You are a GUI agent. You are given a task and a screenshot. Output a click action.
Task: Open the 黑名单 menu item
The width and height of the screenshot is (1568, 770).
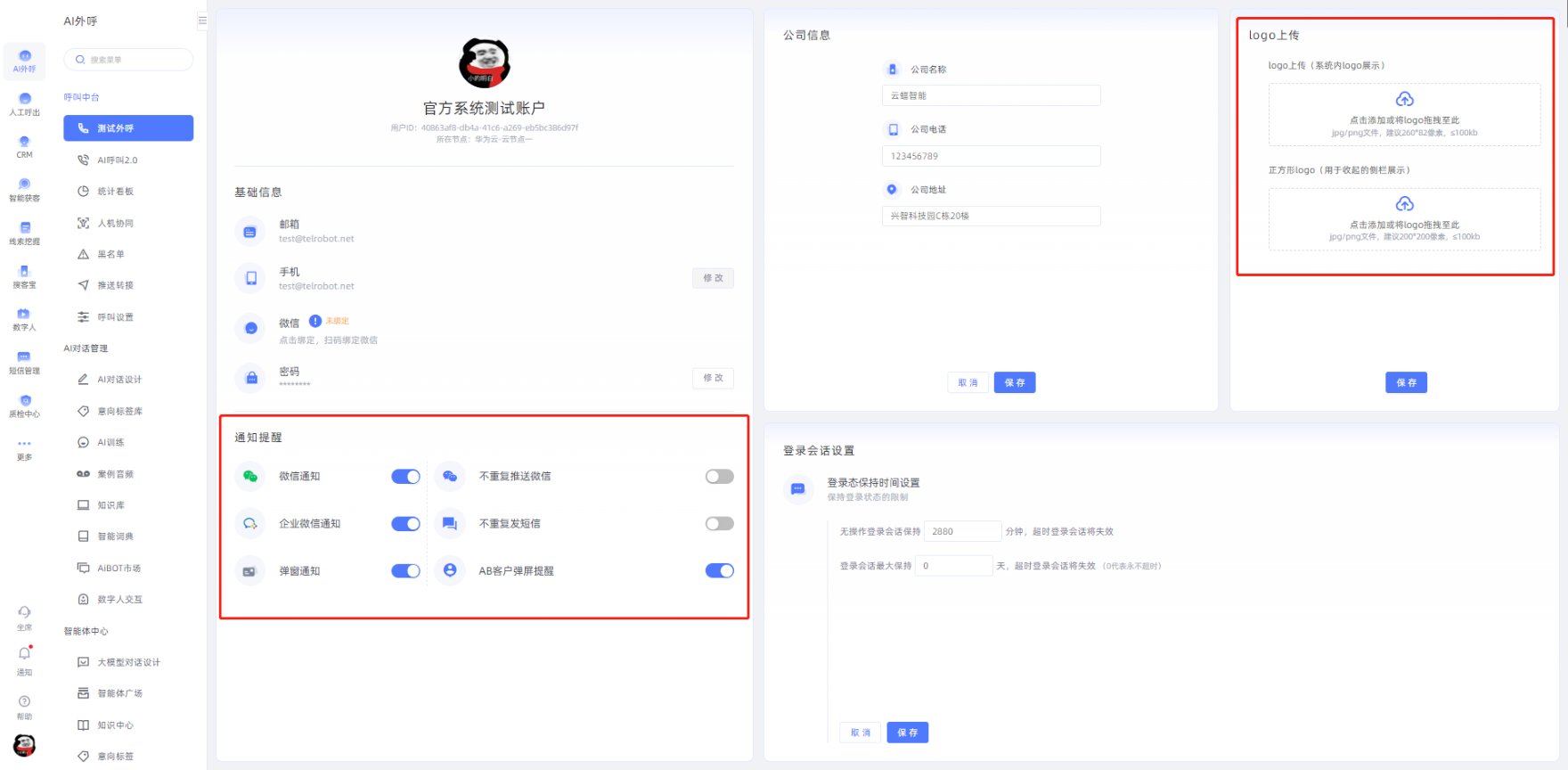[x=111, y=255]
